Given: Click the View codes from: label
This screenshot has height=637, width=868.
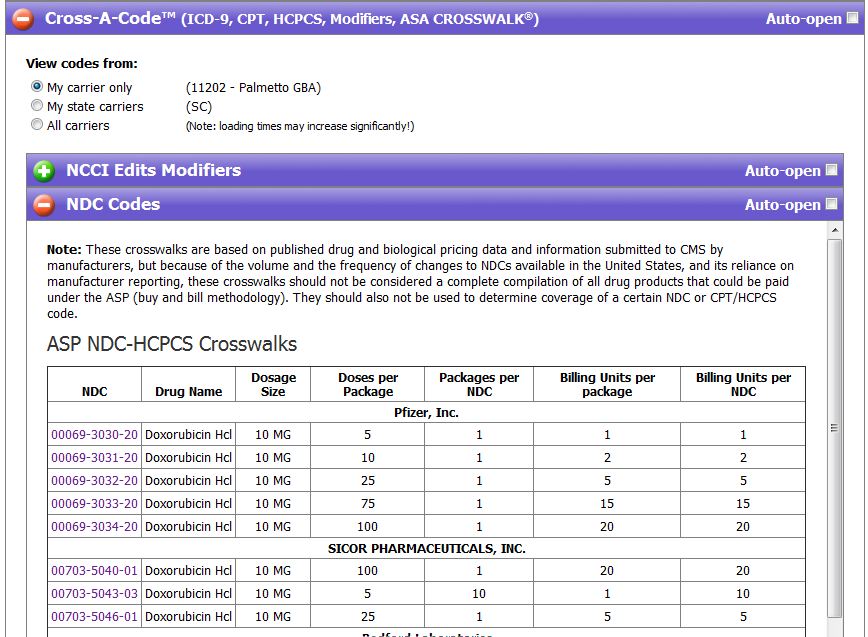Looking at the screenshot, I should 82,63.
